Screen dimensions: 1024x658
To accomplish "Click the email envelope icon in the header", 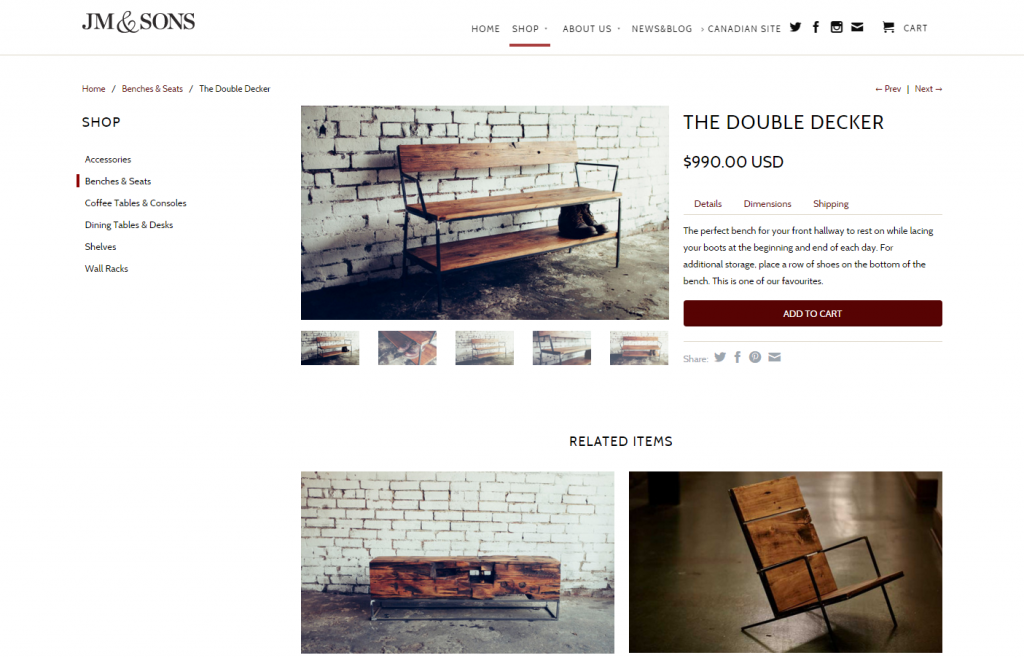I will [x=857, y=27].
